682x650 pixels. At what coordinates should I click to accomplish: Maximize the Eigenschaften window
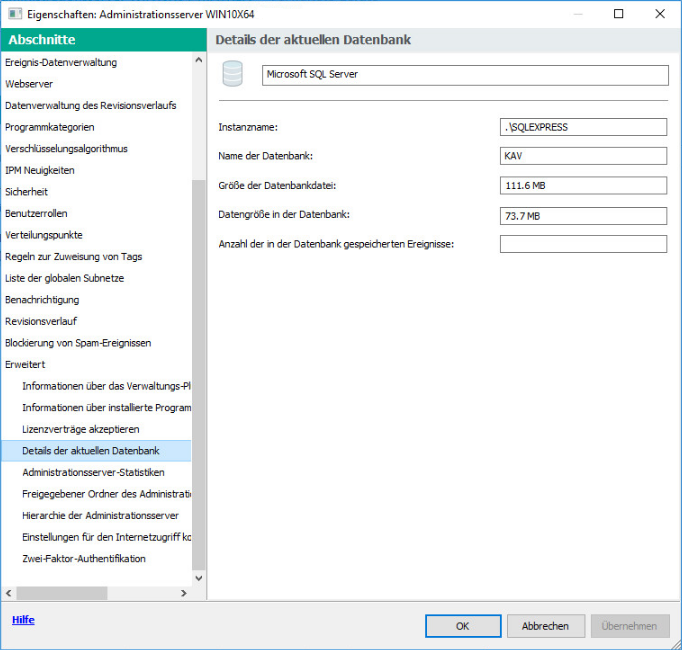(x=618, y=14)
